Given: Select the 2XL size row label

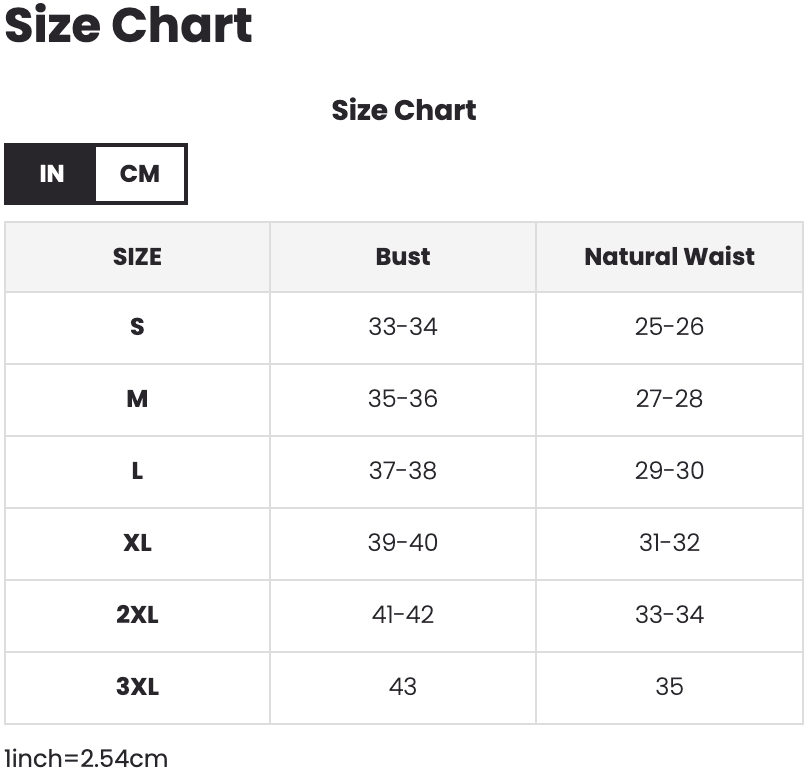Looking at the screenshot, I should tap(137, 615).
